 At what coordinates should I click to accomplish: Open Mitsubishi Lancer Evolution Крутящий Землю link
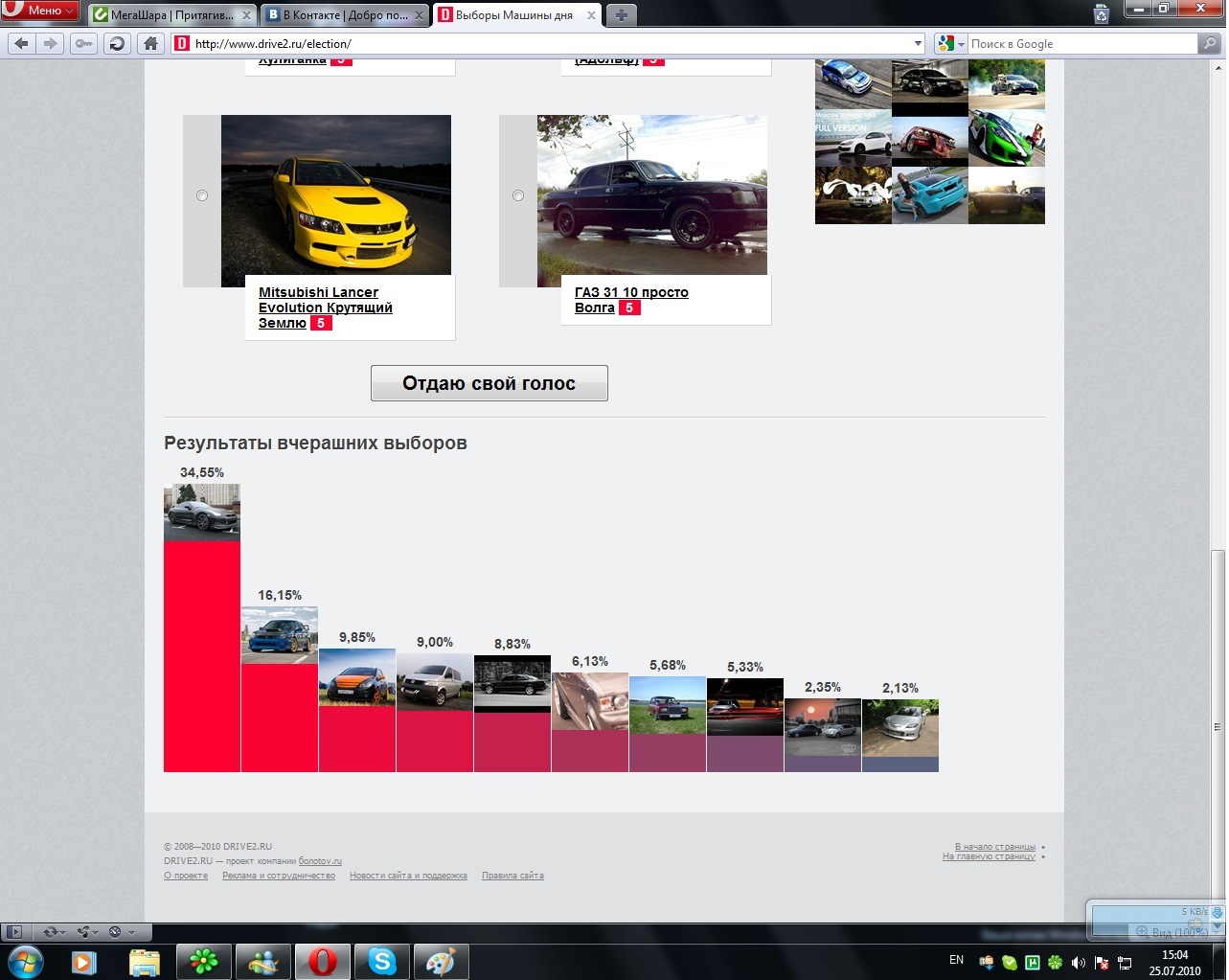(x=325, y=308)
